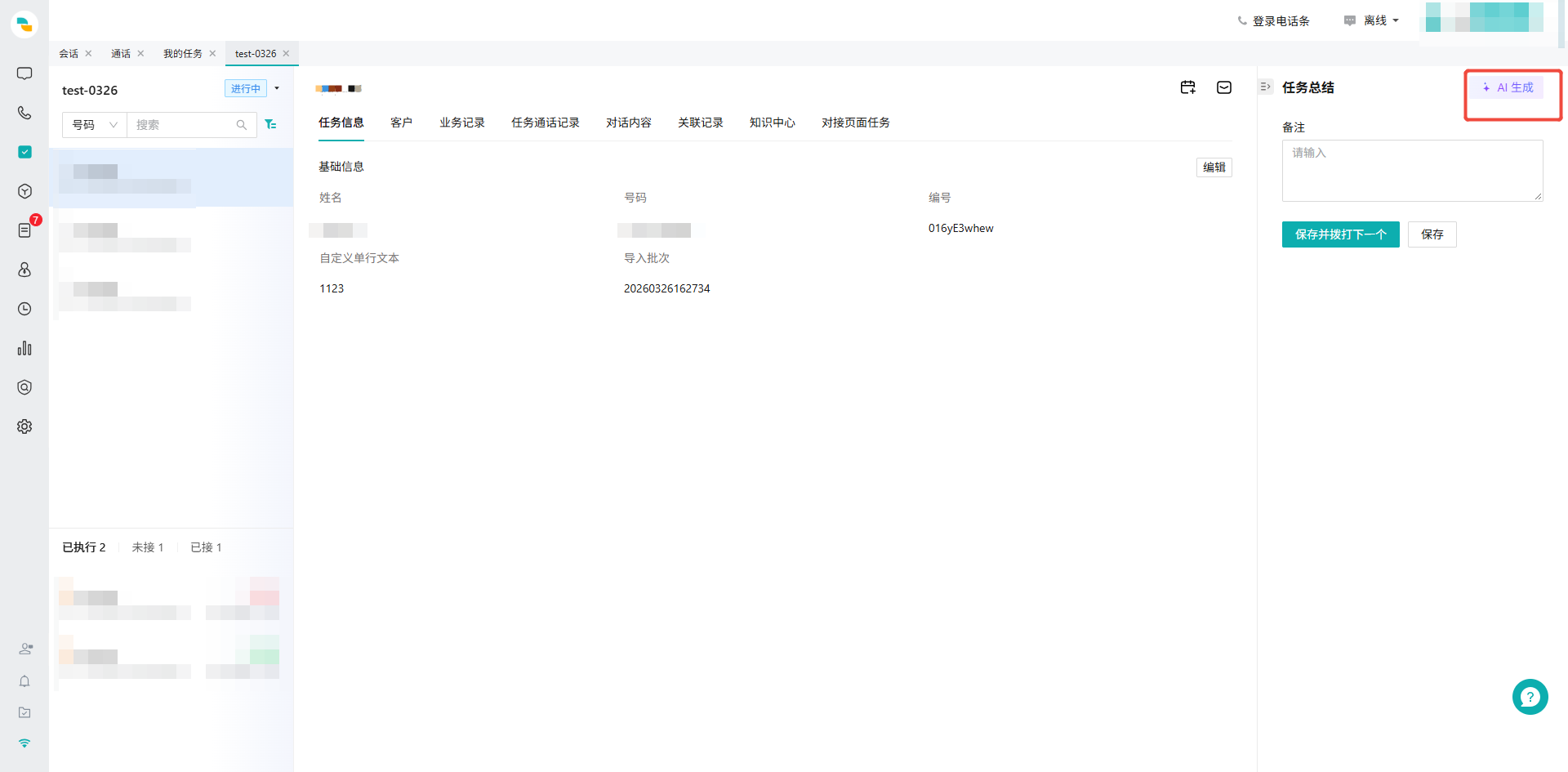Viewport: 1568px width, 772px height.
Task: Open the hexagon shield sidebar icon
Action: (x=24, y=387)
